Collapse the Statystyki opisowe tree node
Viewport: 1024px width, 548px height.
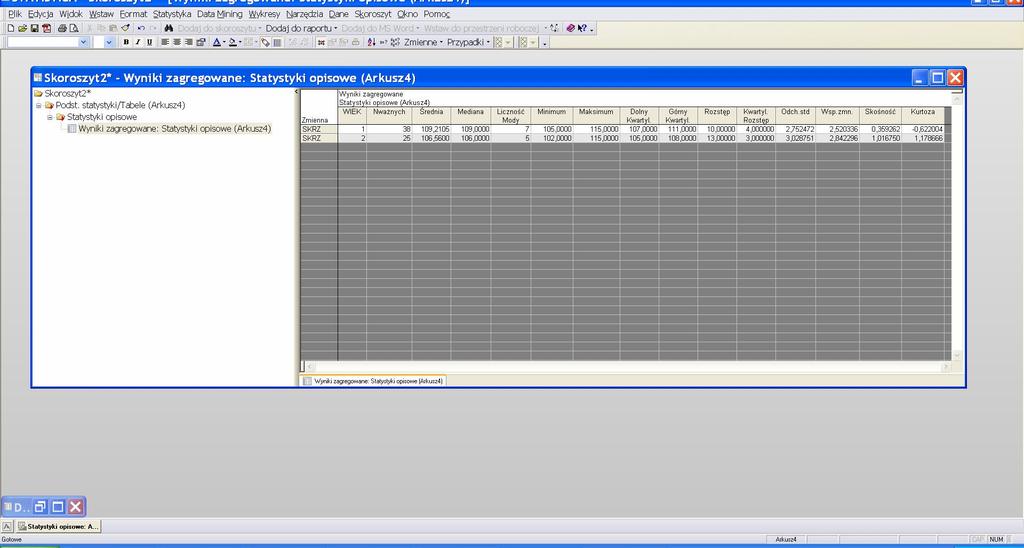click(x=50, y=117)
